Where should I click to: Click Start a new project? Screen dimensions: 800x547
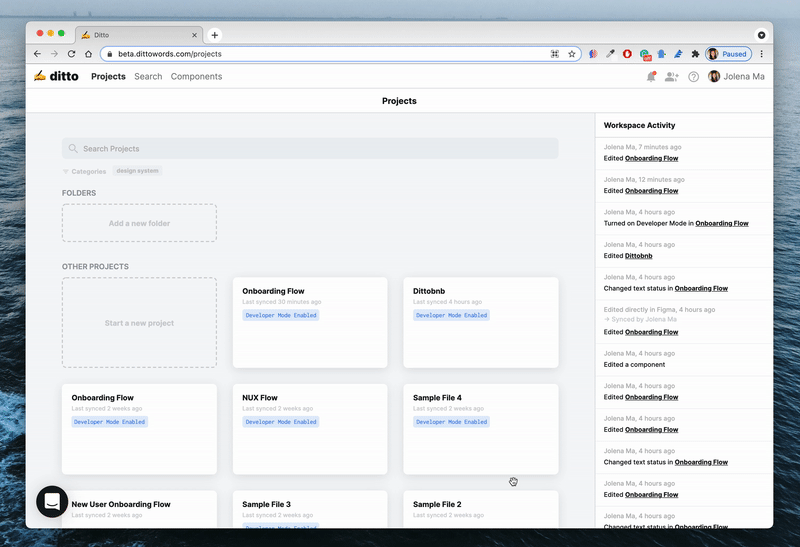(x=139, y=323)
